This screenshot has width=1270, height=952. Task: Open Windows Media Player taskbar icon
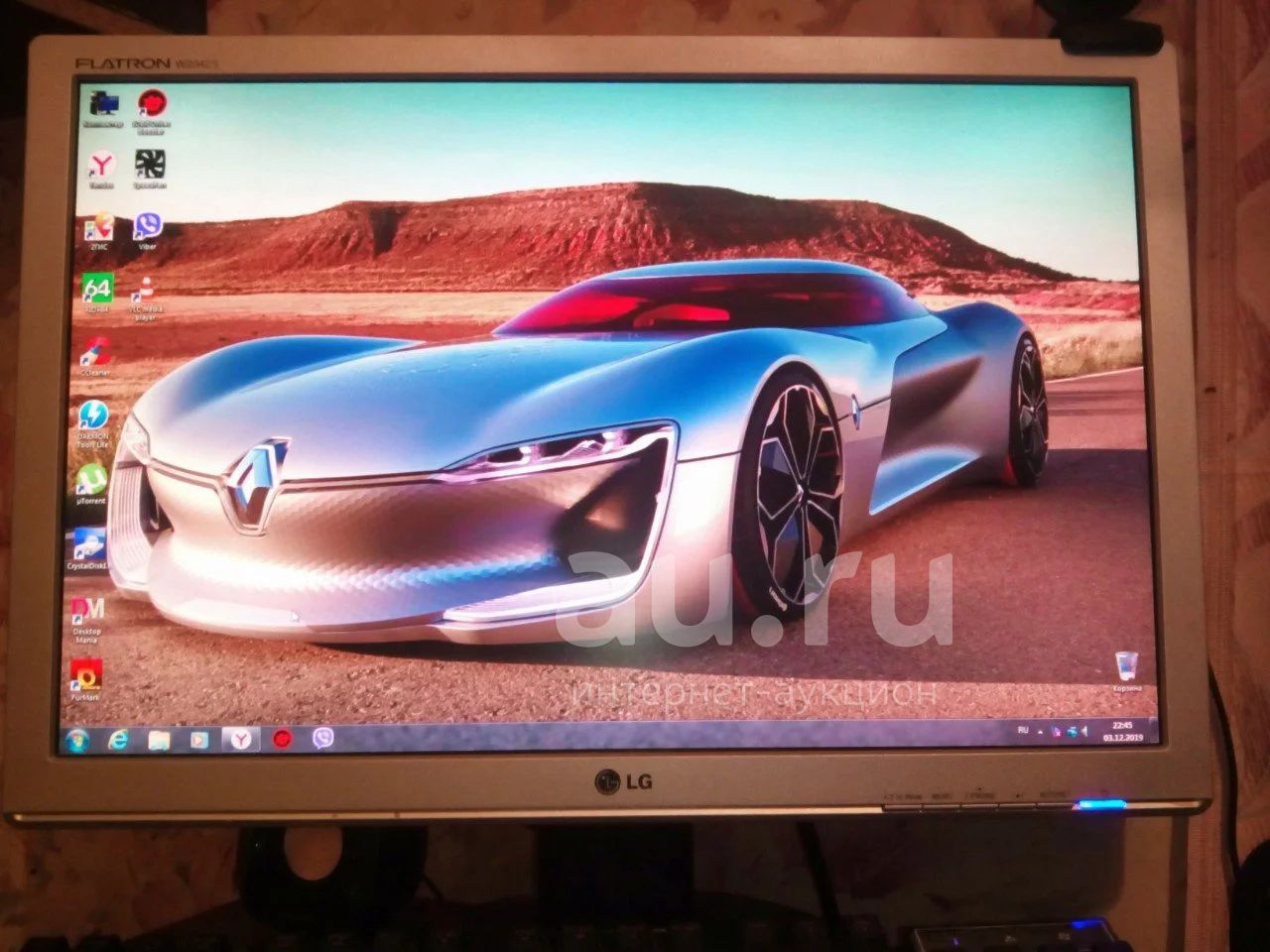199,740
